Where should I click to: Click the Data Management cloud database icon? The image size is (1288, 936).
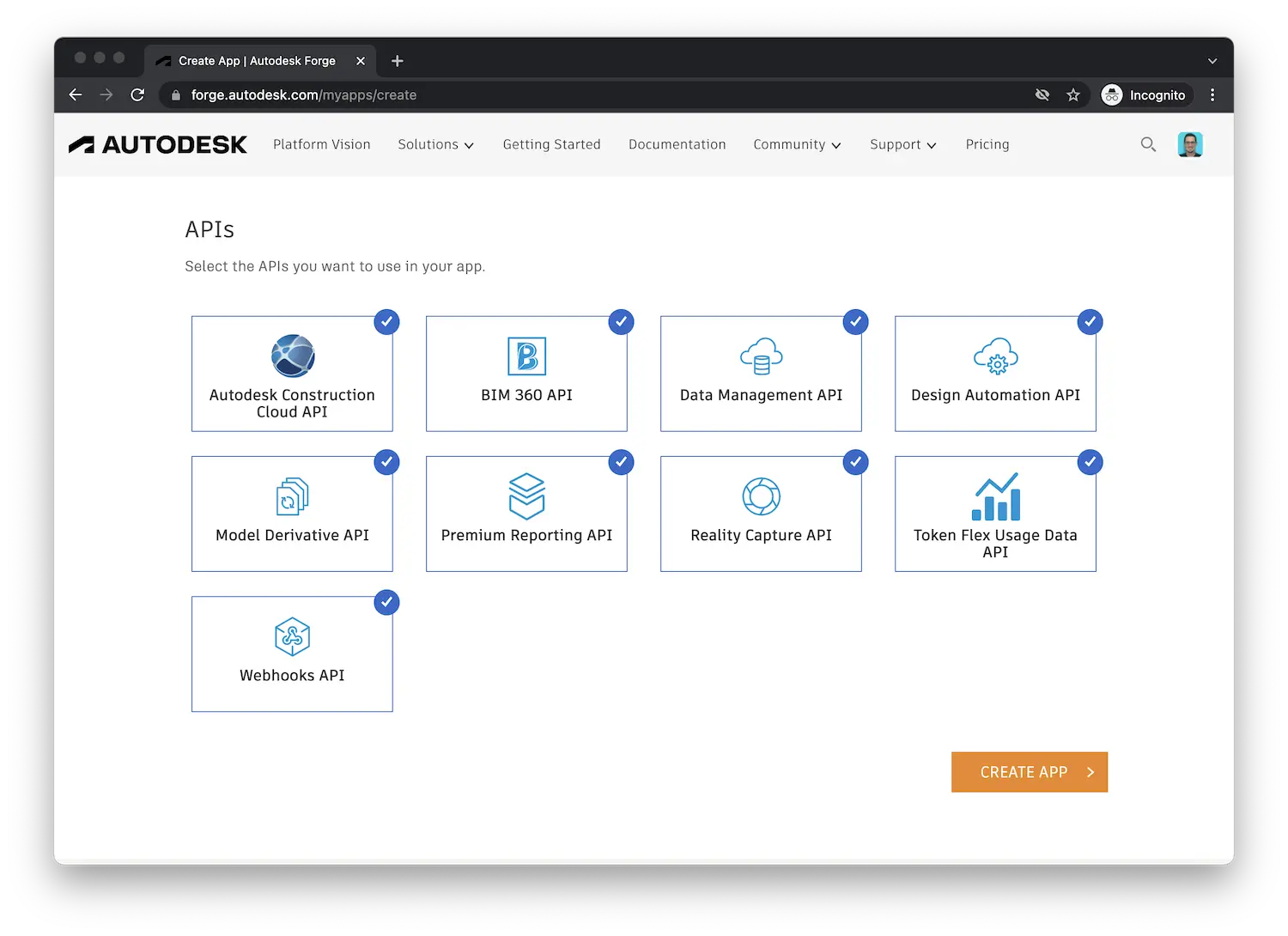click(x=761, y=356)
